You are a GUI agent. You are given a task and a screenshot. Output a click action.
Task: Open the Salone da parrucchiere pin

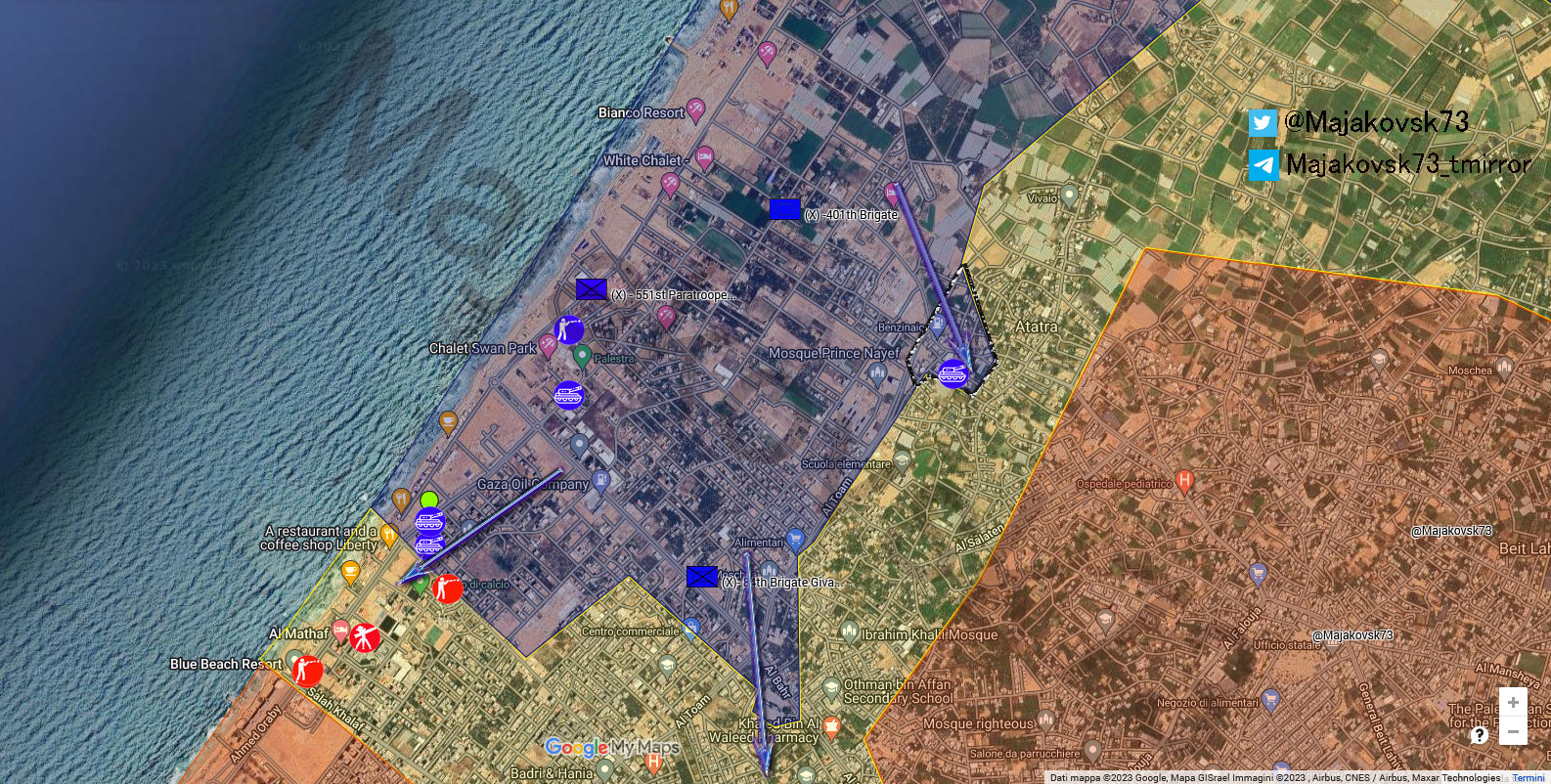[x=1092, y=751]
